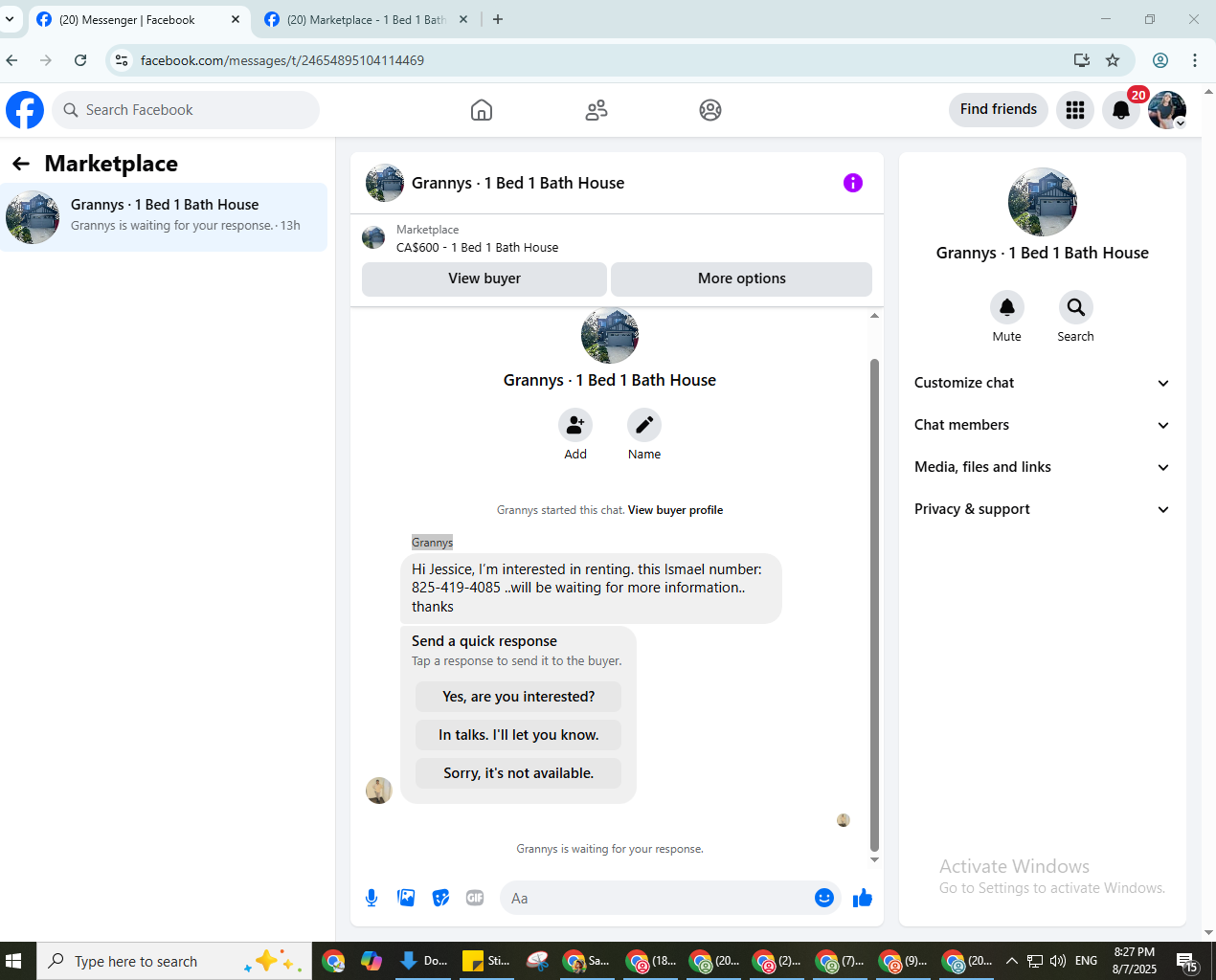Open the volume control in system tray
The width and height of the screenshot is (1216, 980).
[x=1058, y=961]
